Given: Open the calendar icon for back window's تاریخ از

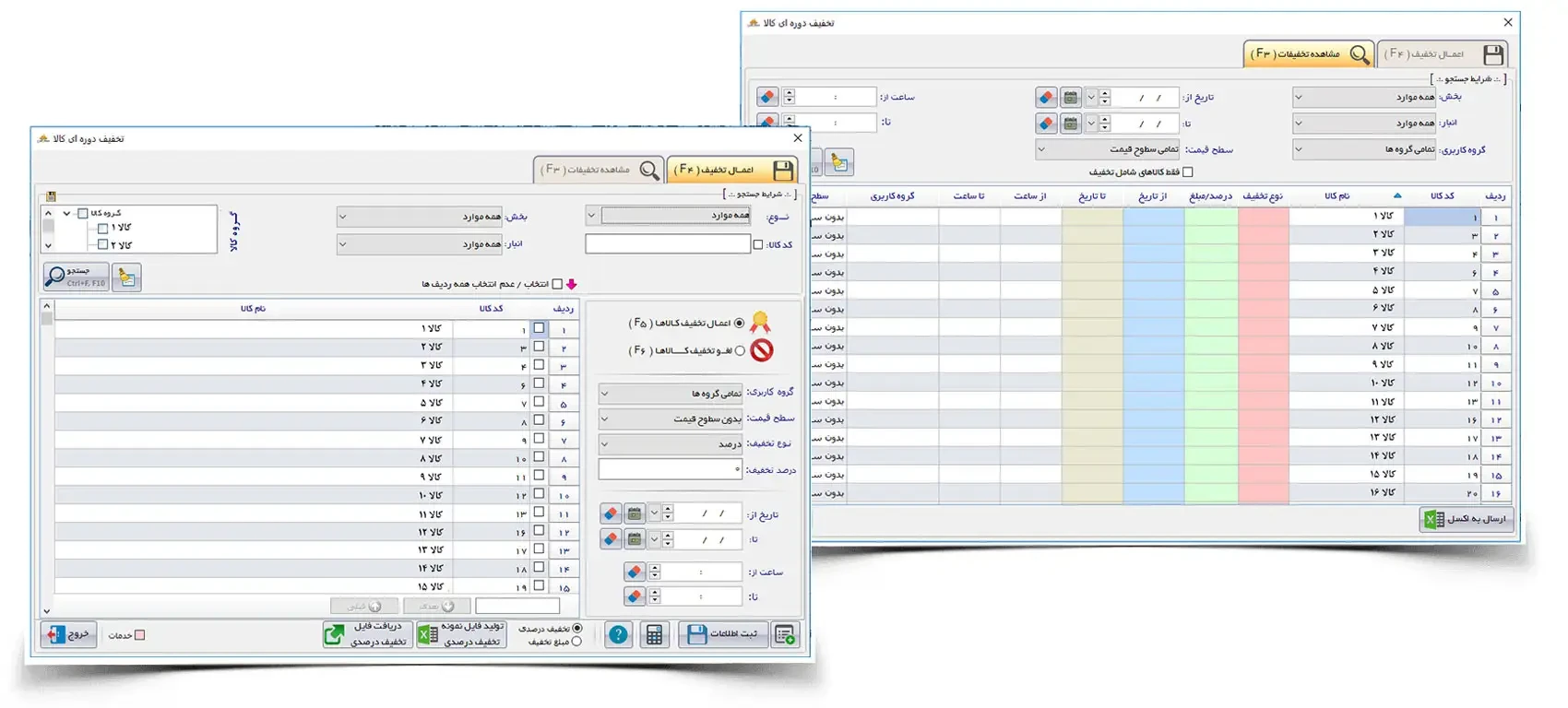Looking at the screenshot, I should [x=1070, y=98].
